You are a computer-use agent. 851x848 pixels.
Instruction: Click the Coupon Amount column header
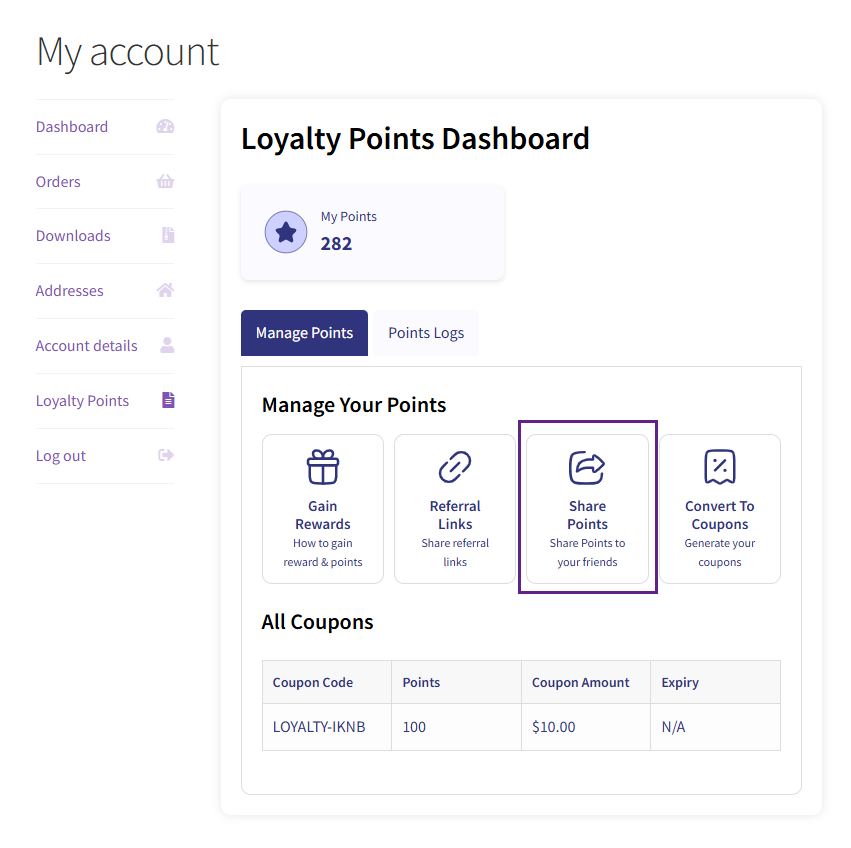point(581,682)
